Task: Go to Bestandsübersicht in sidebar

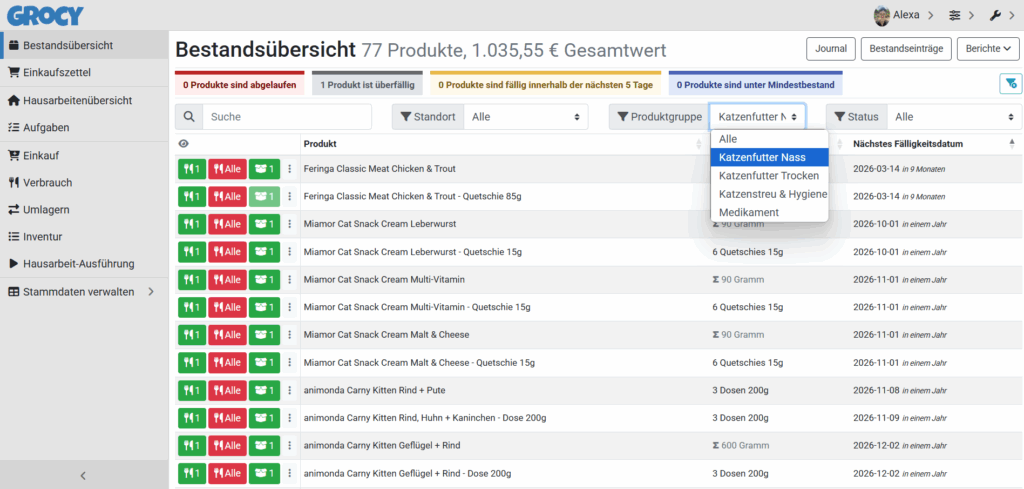Action: click(84, 45)
